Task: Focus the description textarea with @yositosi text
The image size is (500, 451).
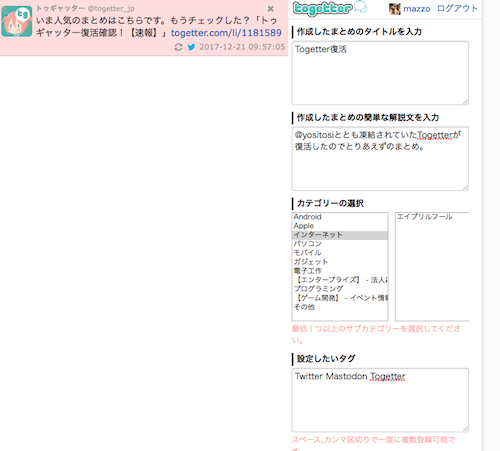Action: [380, 159]
